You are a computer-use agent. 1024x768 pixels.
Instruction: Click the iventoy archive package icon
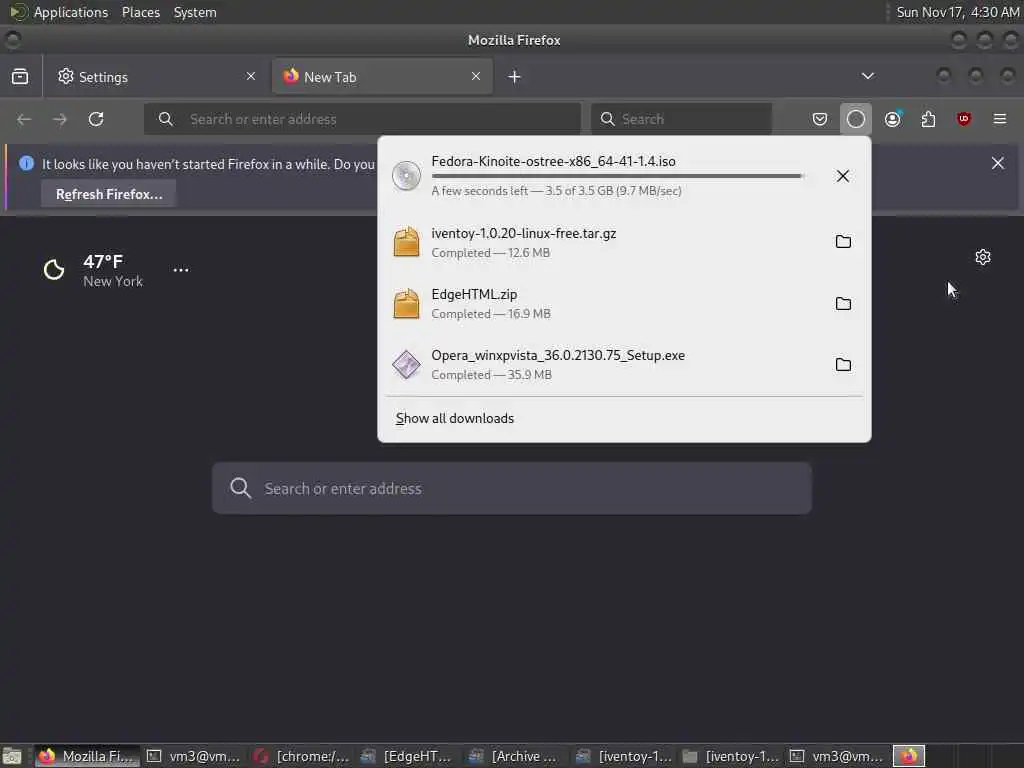pos(406,242)
